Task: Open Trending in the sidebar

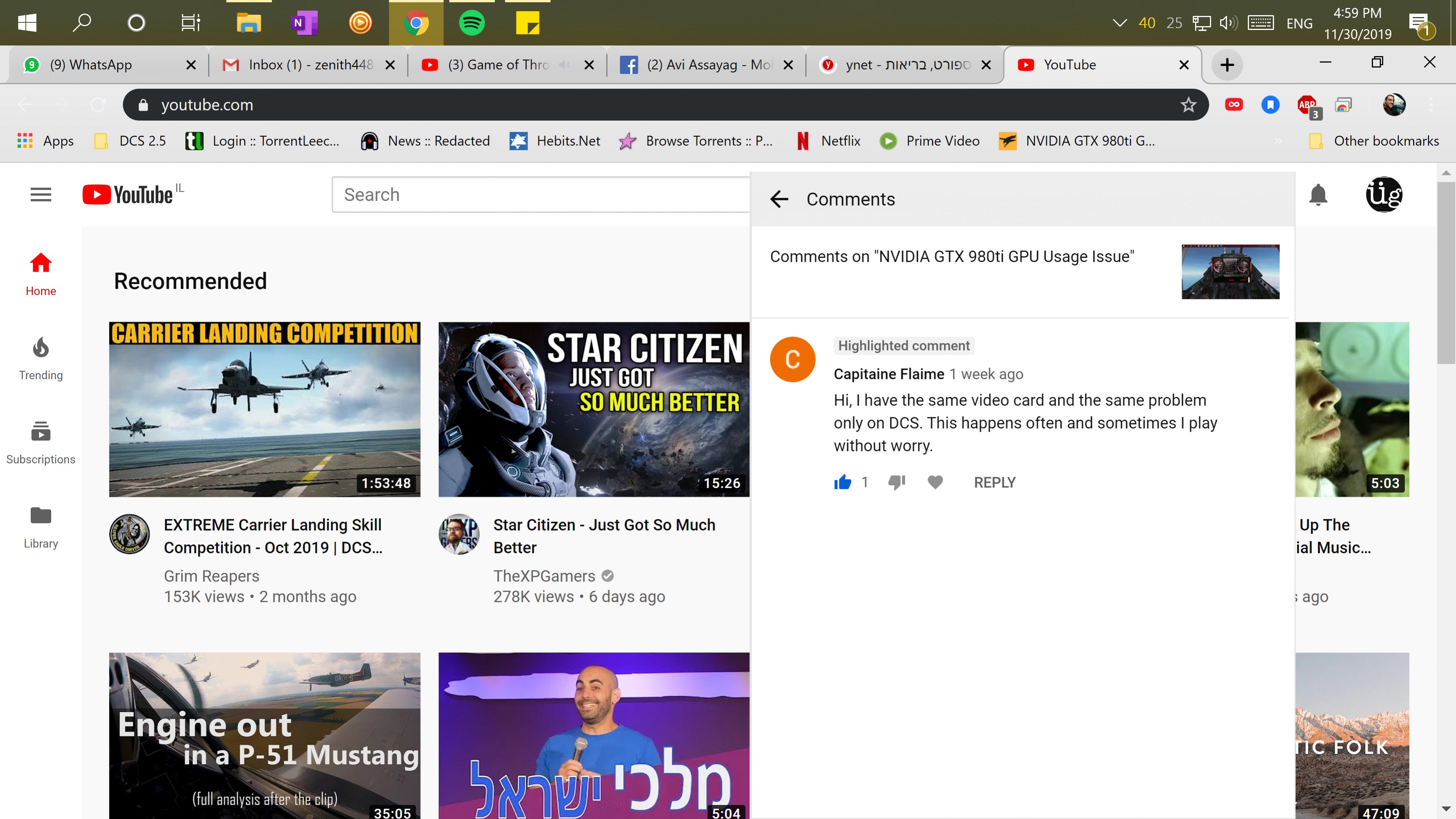Action: pyautogui.click(x=41, y=359)
